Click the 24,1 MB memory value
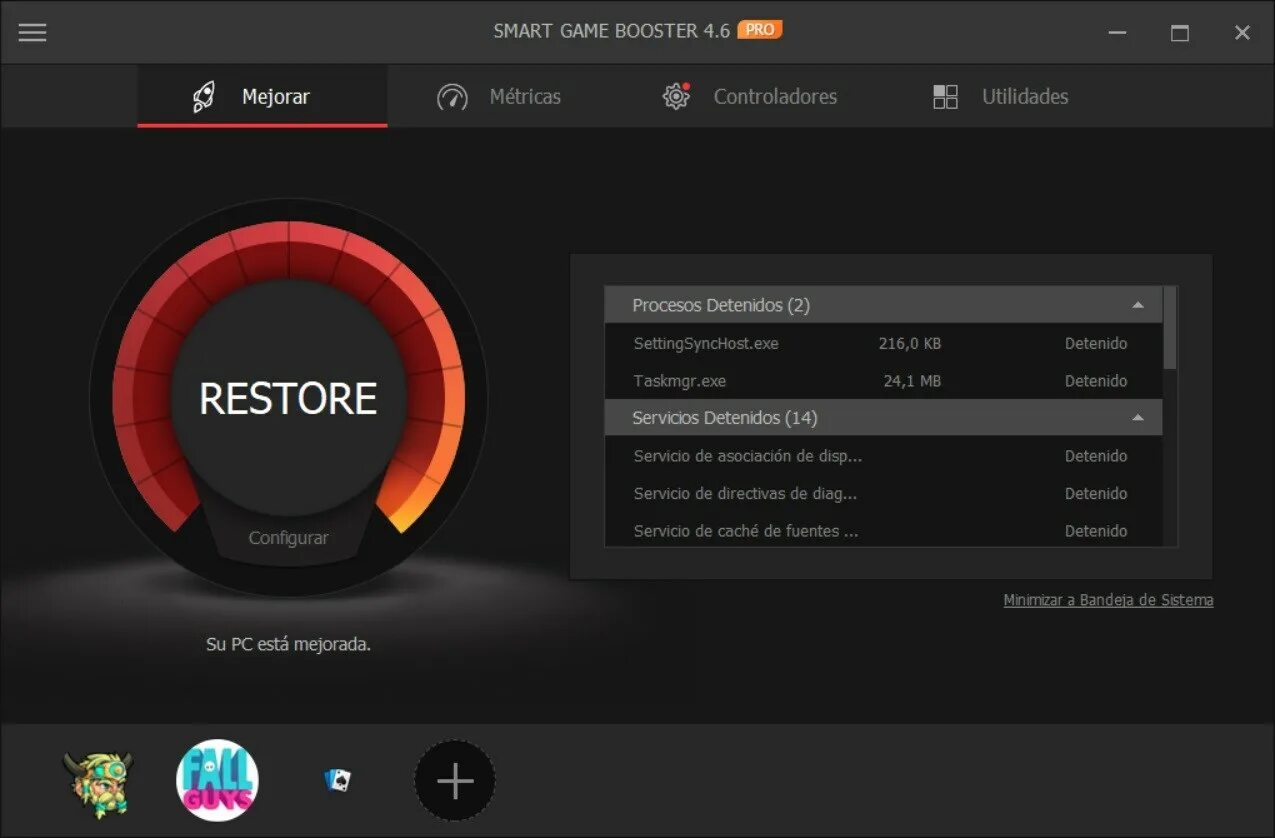The width and height of the screenshot is (1275, 838). 912,381
